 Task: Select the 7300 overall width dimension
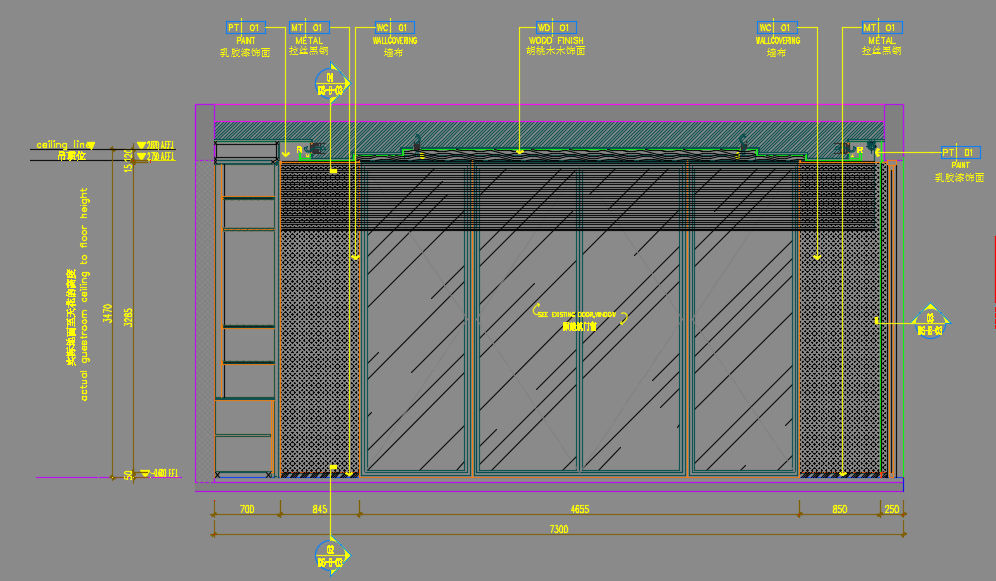click(x=559, y=530)
